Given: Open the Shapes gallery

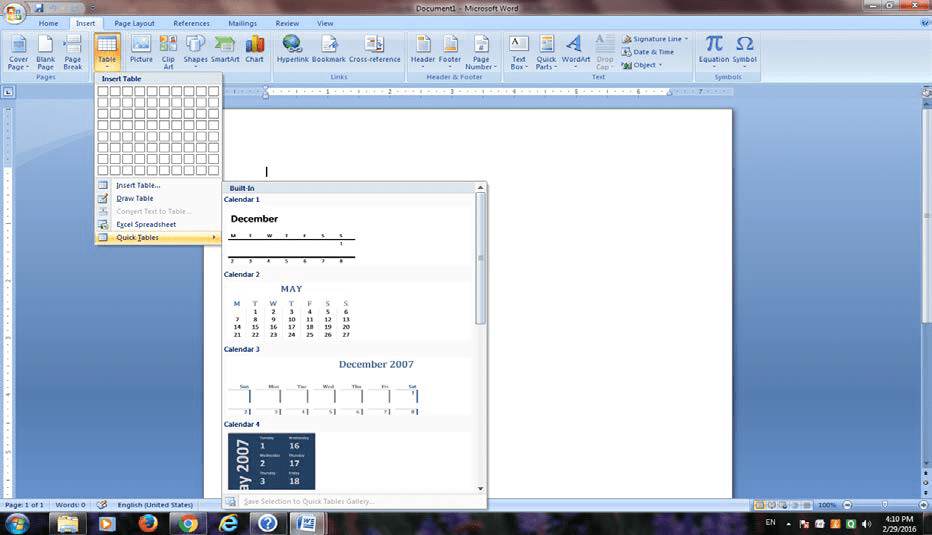Looking at the screenshot, I should [x=195, y=51].
